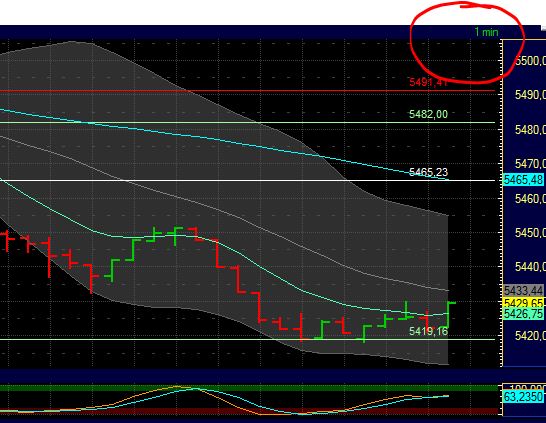Screen dimensions: 546x423
Task: Click the yellow 5429,65 price tag
Action: click(x=523, y=302)
